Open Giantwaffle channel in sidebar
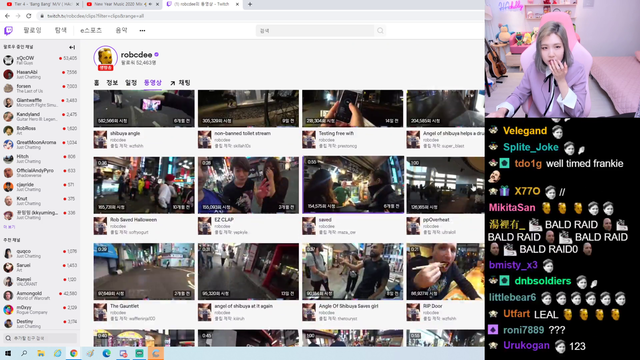Viewport: 640px width, 360px height. (x=40, y=102)
